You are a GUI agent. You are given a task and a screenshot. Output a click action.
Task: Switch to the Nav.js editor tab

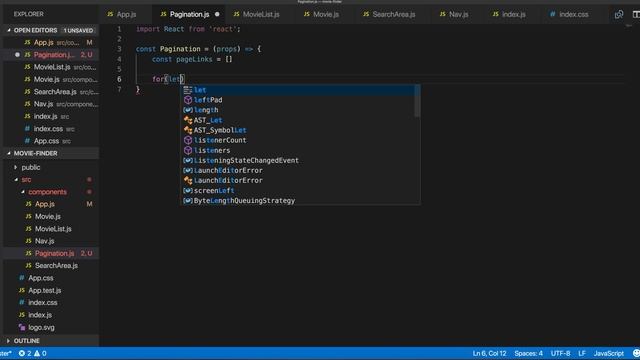tap(454, 14)
